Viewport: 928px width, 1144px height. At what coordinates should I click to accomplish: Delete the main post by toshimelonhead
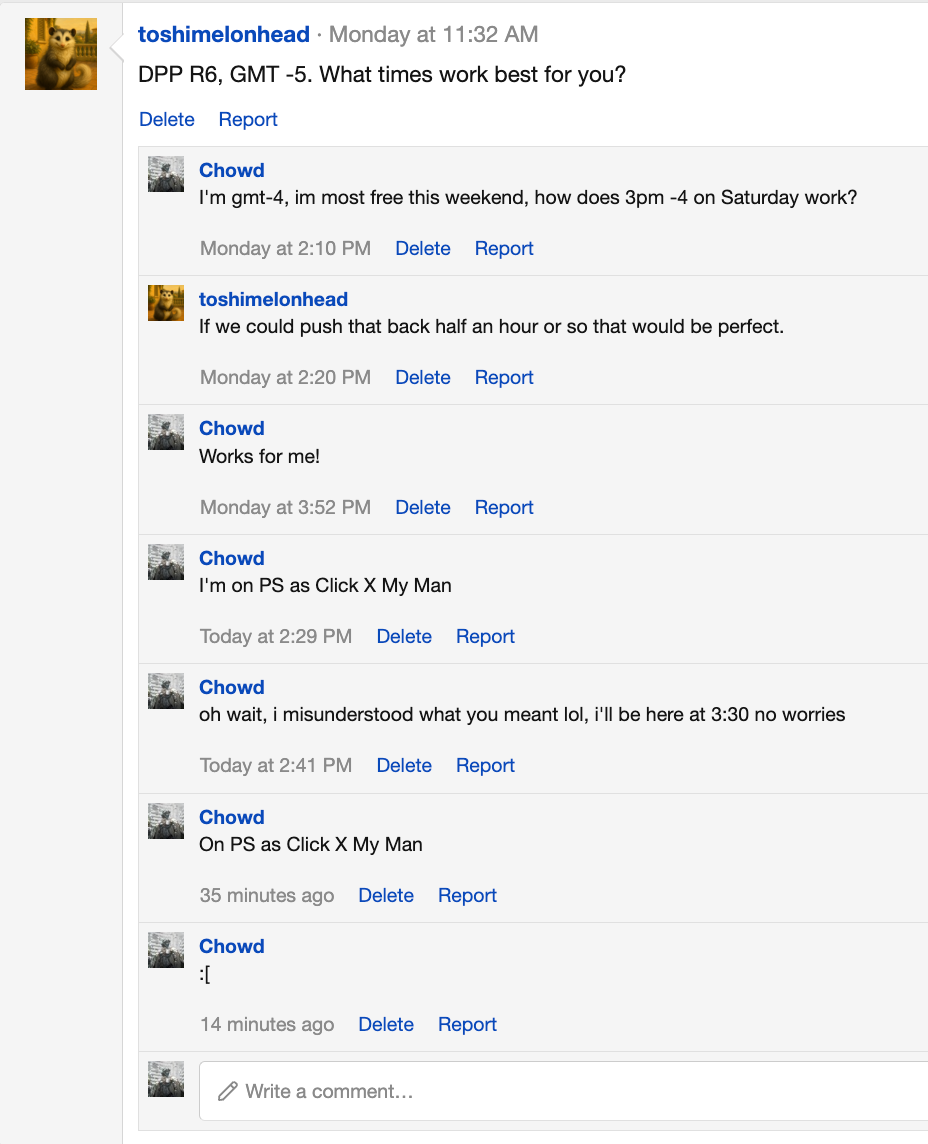pyautogui.click(x=167, y=119)
